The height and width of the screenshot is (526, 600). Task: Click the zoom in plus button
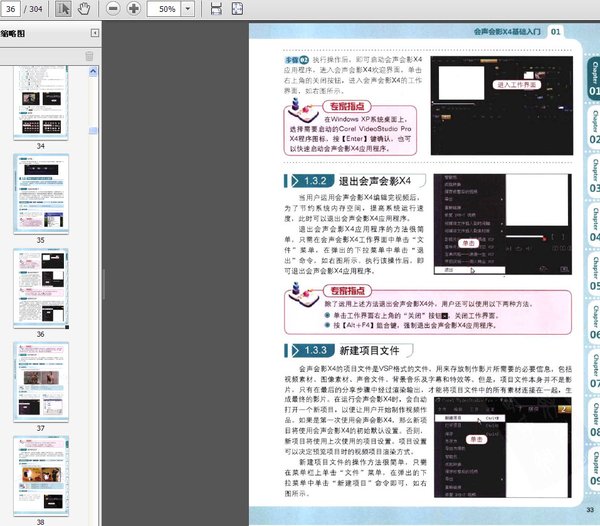tap(133, 9)
